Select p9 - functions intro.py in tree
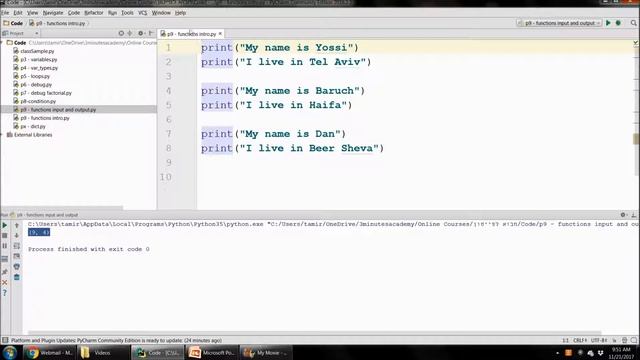This screenshot has width=640, height=360. coord(45,118)
